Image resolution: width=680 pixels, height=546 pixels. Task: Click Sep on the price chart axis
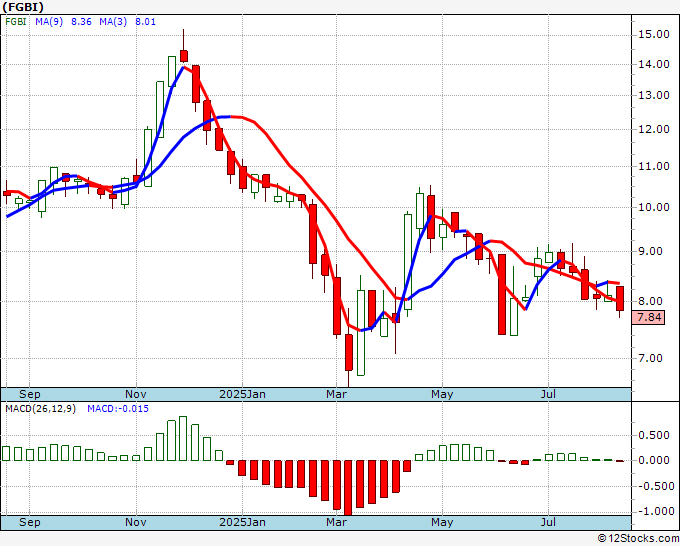coord(30,394)
